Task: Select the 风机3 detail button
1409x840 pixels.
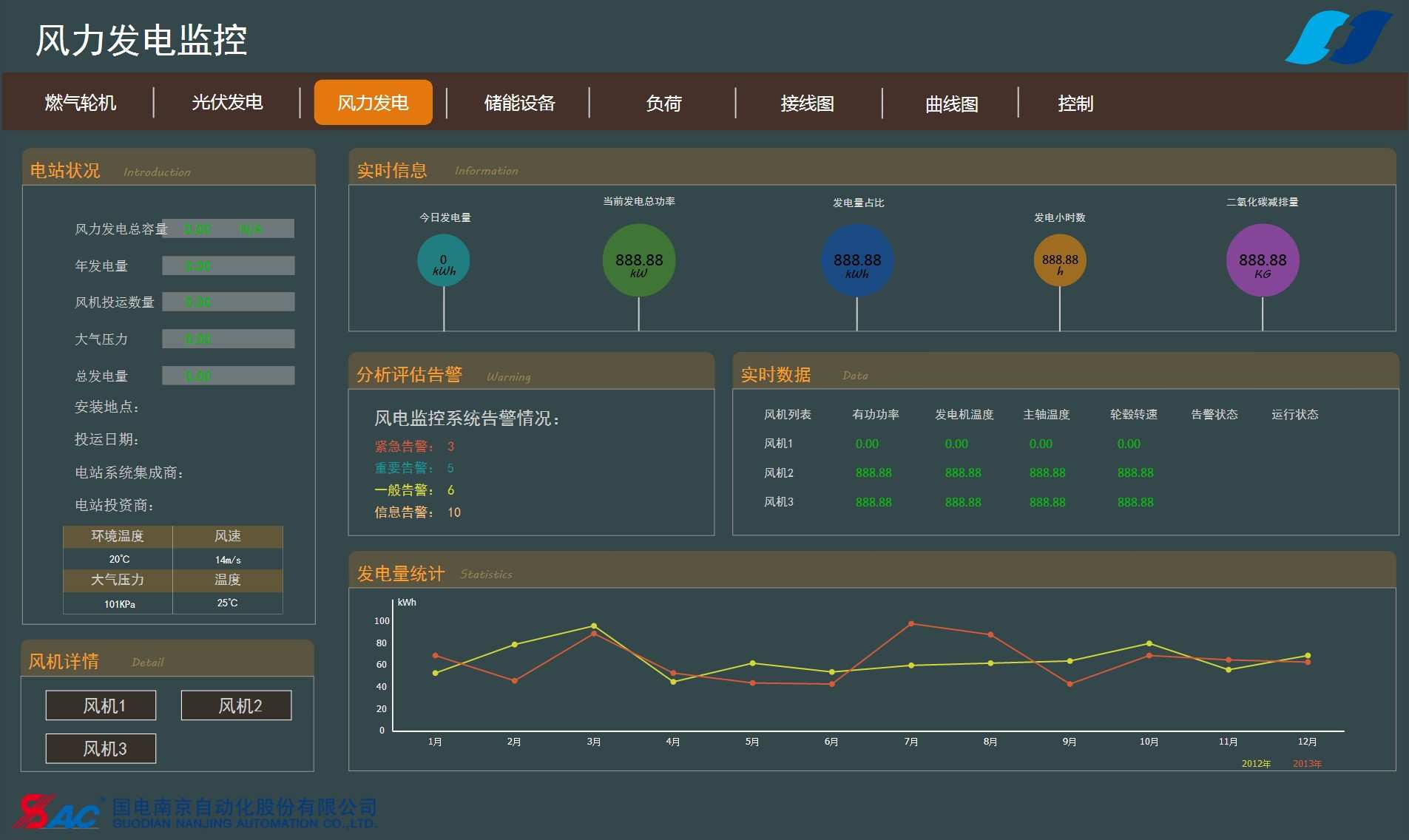Action: [x=101, y=748]
